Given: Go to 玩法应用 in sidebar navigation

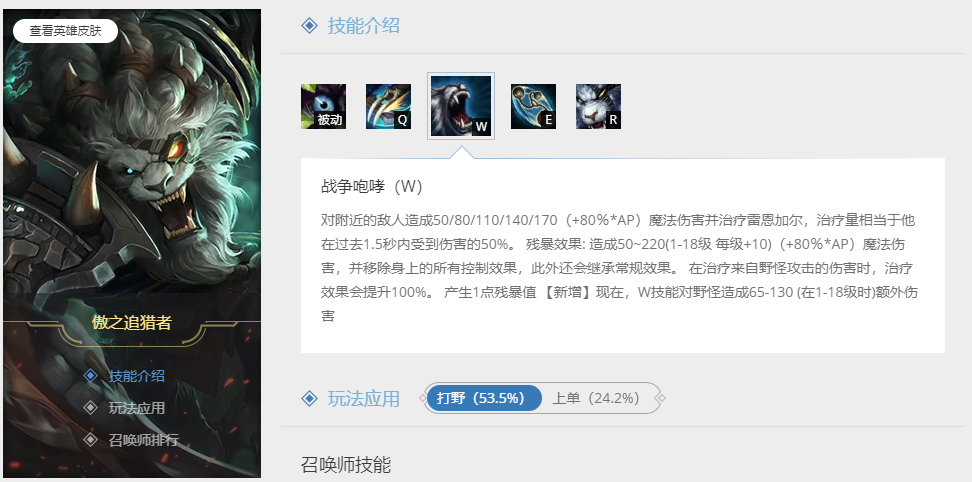Looking at the screenshot, I should coord(137,408).
